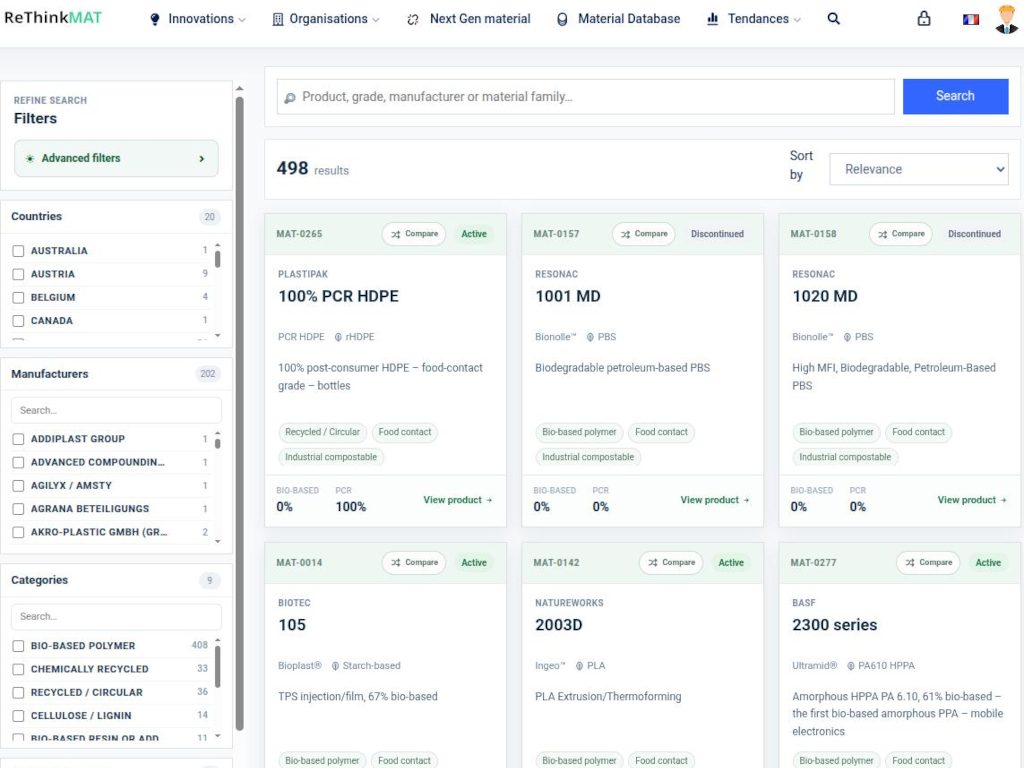Image resolution: width=1024 pixels, height=768 pixels.
Task: View product for 100% PCR HDPE
Action: (457, 500)
